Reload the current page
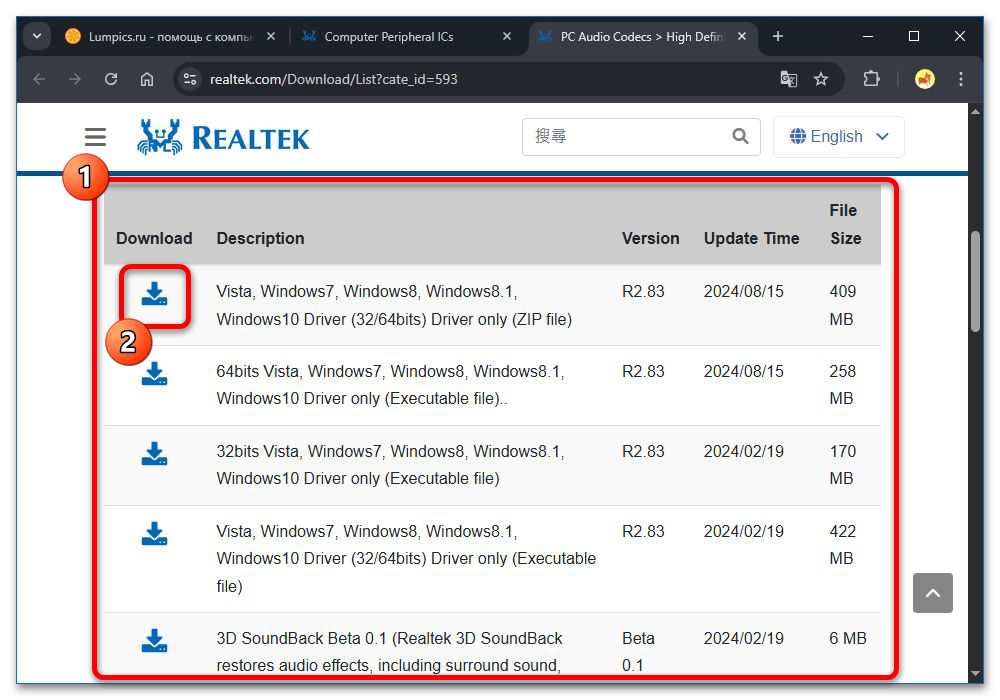The width and height of the screenshot is (1000, 700). click(x=111, y=79)
